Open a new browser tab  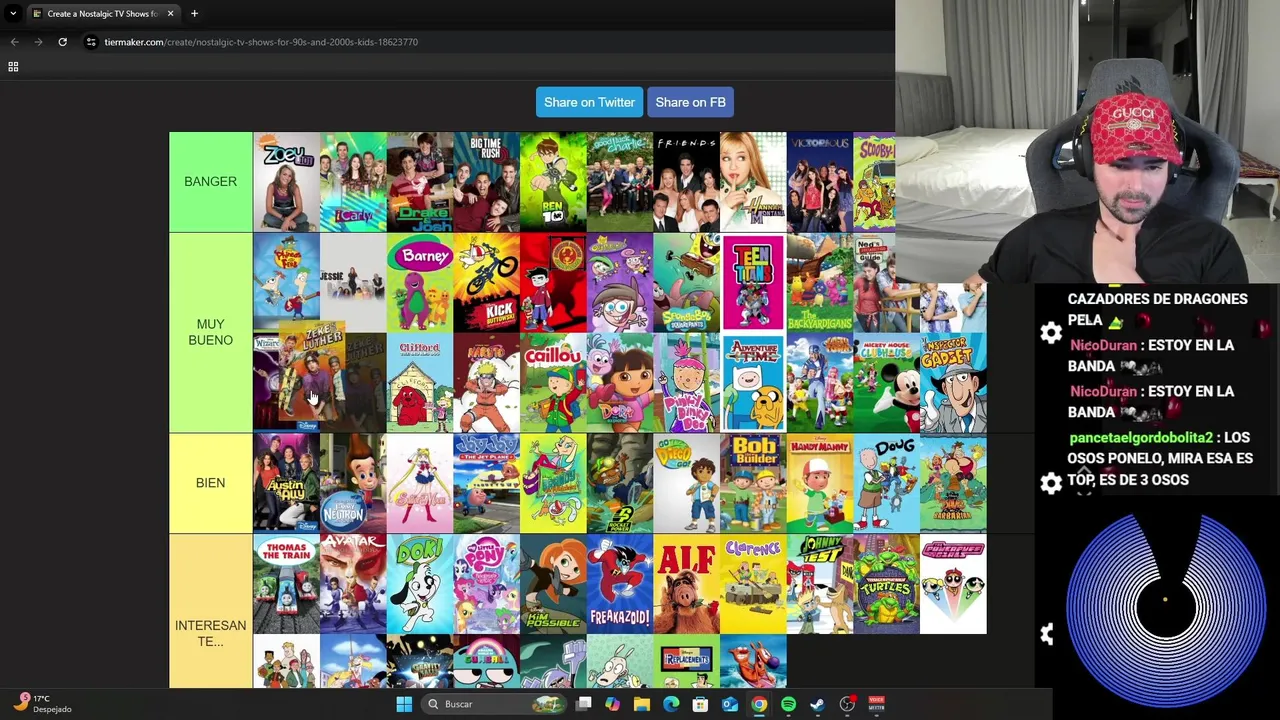pos(194,13)
